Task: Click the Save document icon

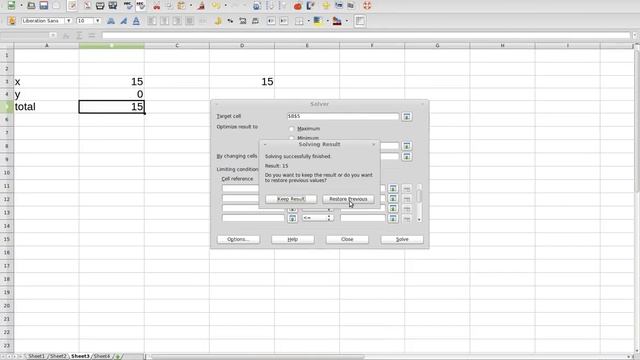Action: 44,6
